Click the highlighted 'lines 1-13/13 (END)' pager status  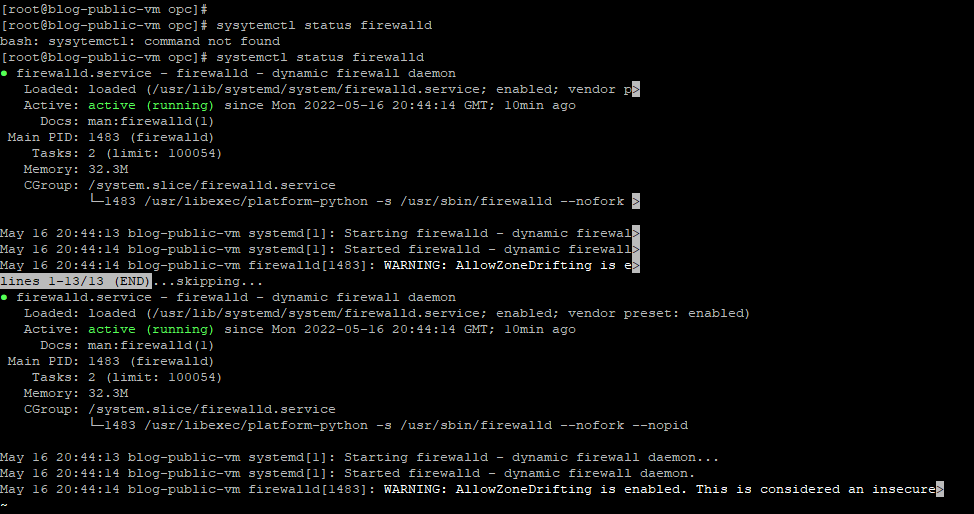[x=76, y=281]
